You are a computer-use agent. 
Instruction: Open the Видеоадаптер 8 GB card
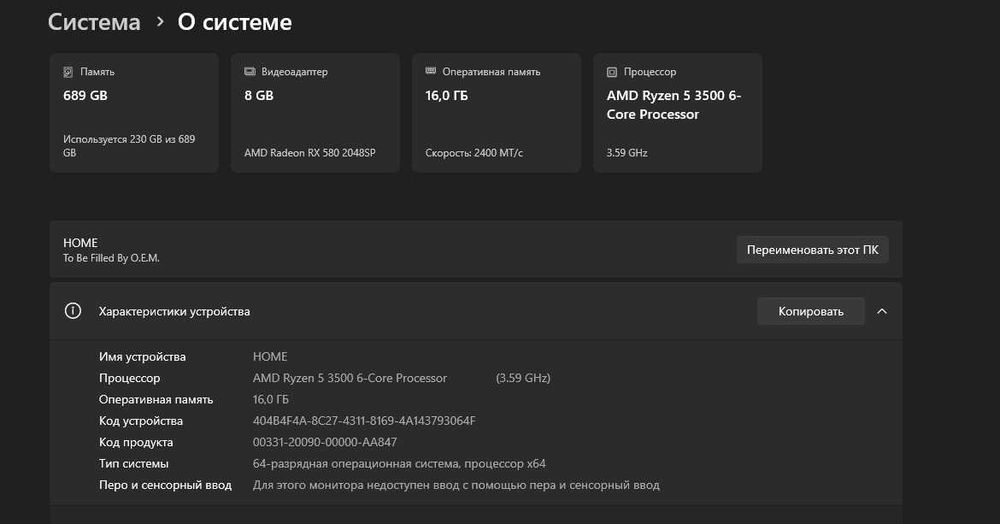(315, 113)
